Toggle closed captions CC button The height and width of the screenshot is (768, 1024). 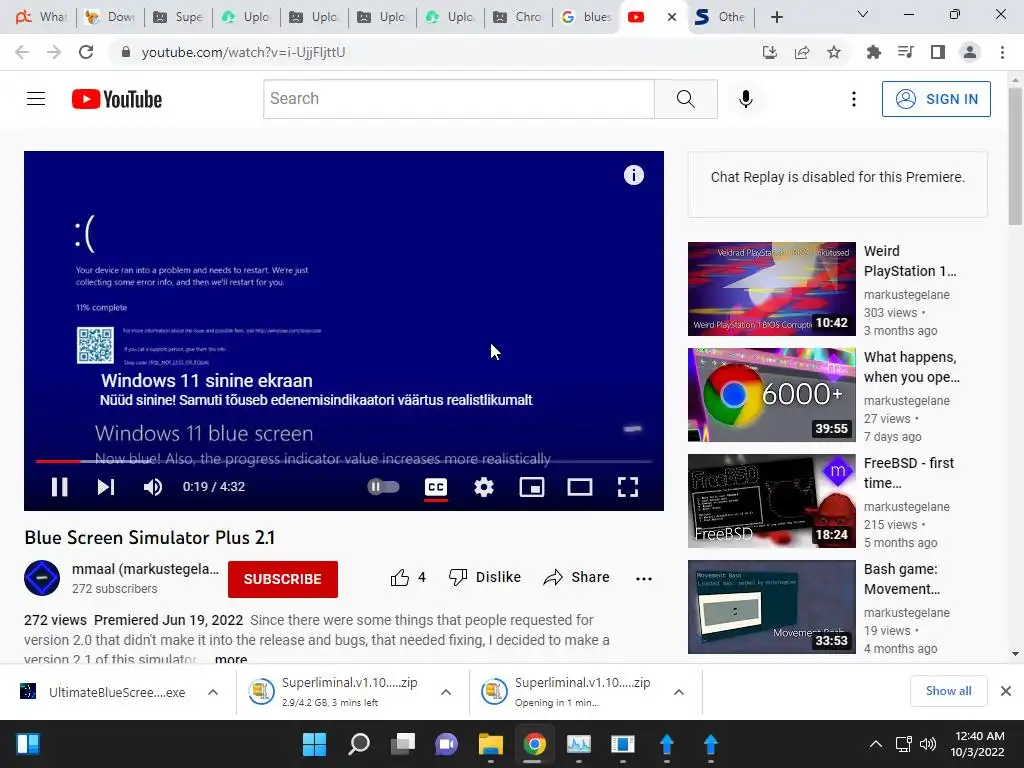[x=436, y=487]
